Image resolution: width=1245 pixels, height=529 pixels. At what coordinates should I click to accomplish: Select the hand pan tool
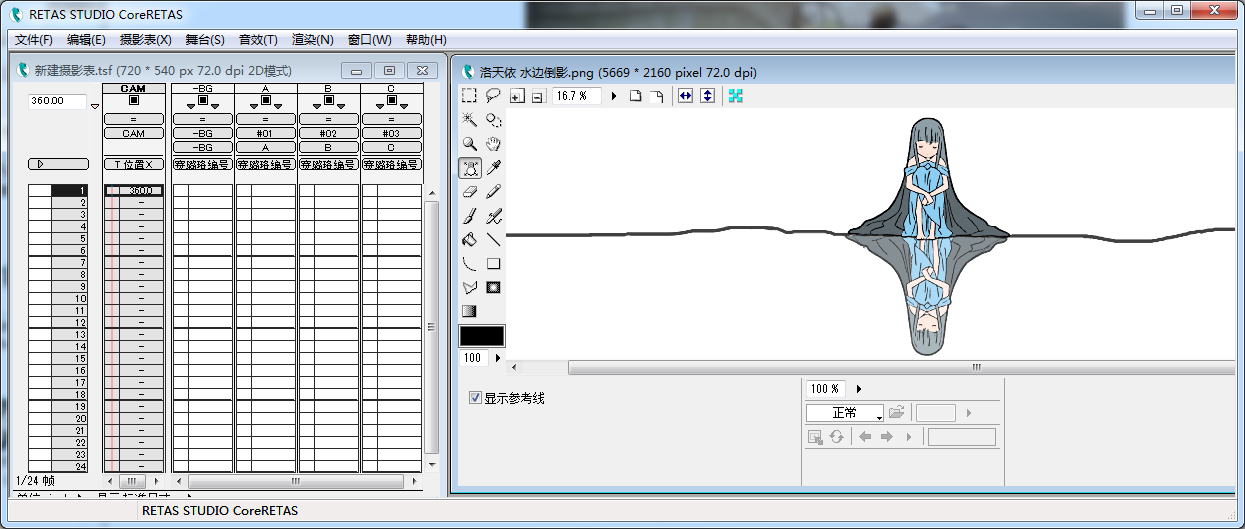(x=493, y=144)
